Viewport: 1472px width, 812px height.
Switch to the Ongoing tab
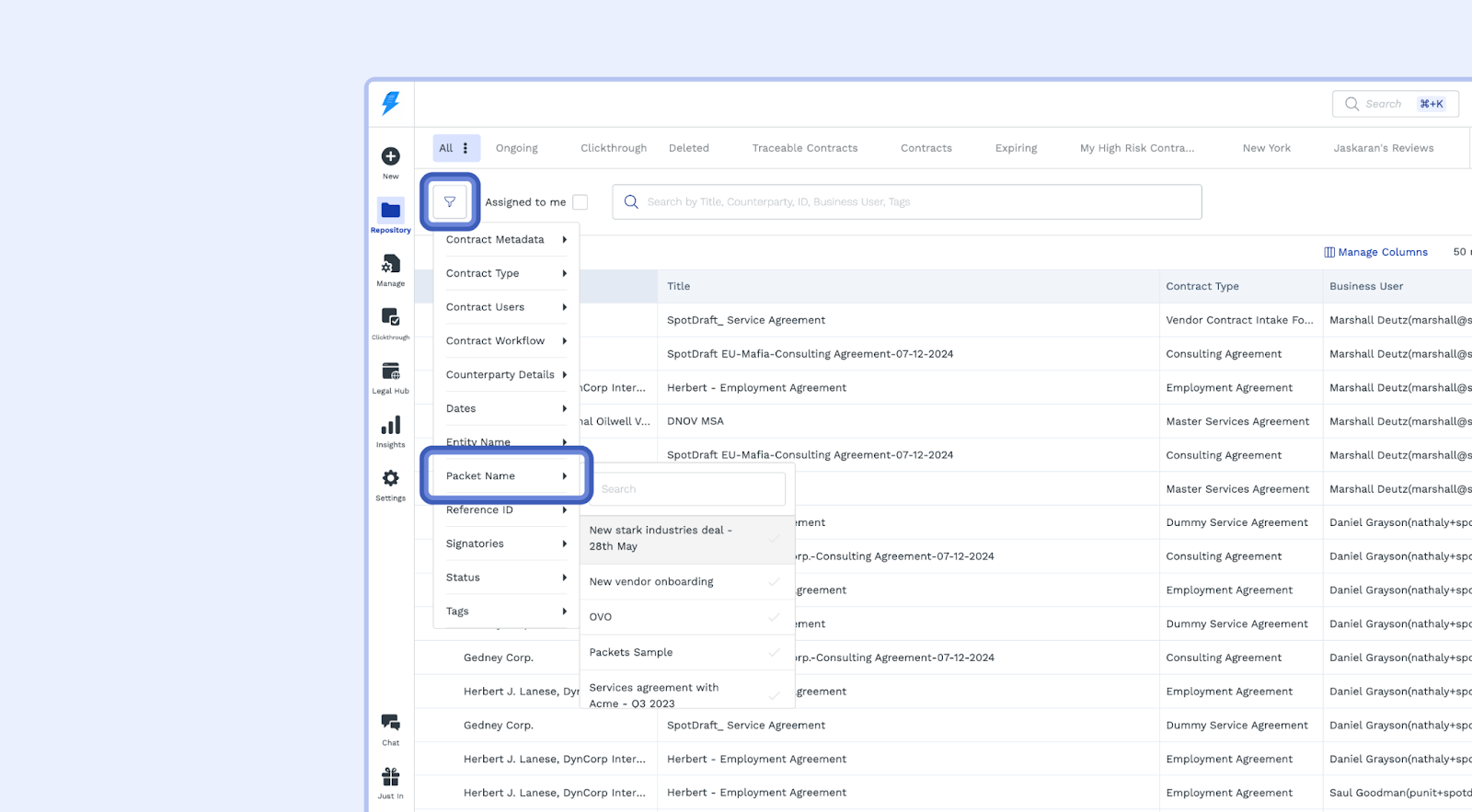[x=516, y=148]
